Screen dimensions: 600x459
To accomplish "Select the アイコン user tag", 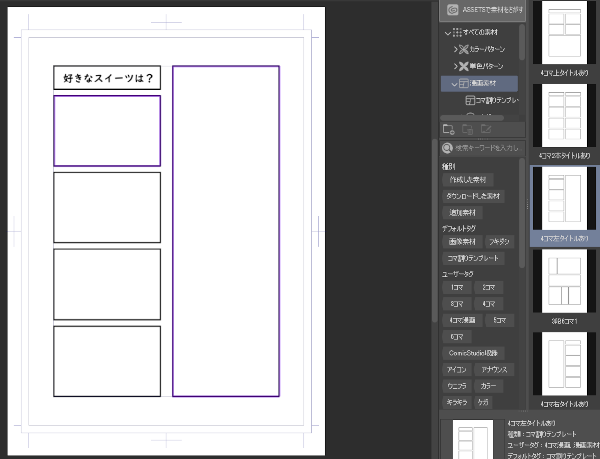I will pos(456,369).
